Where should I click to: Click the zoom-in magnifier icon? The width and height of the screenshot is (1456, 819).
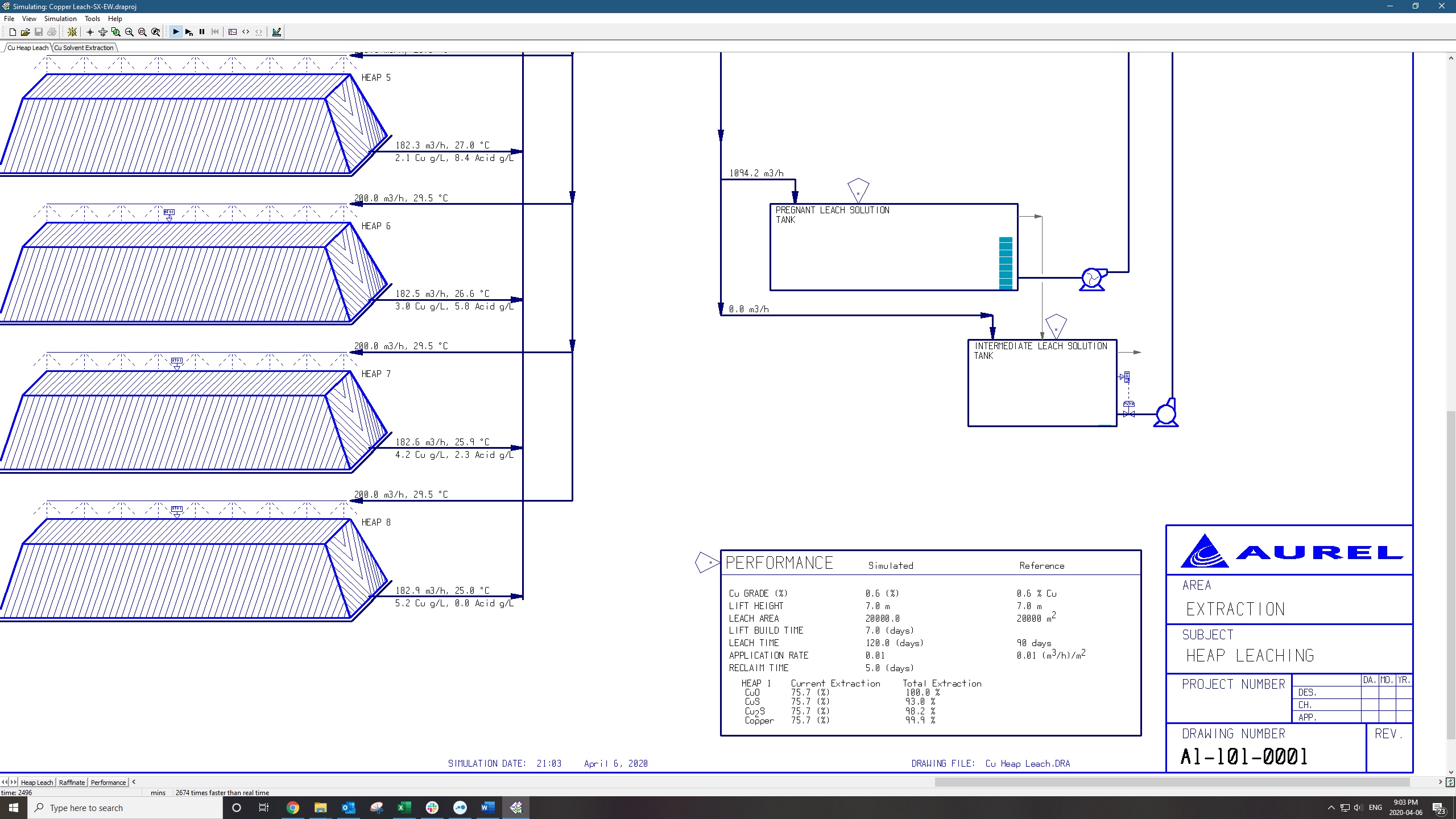(129, 32)
